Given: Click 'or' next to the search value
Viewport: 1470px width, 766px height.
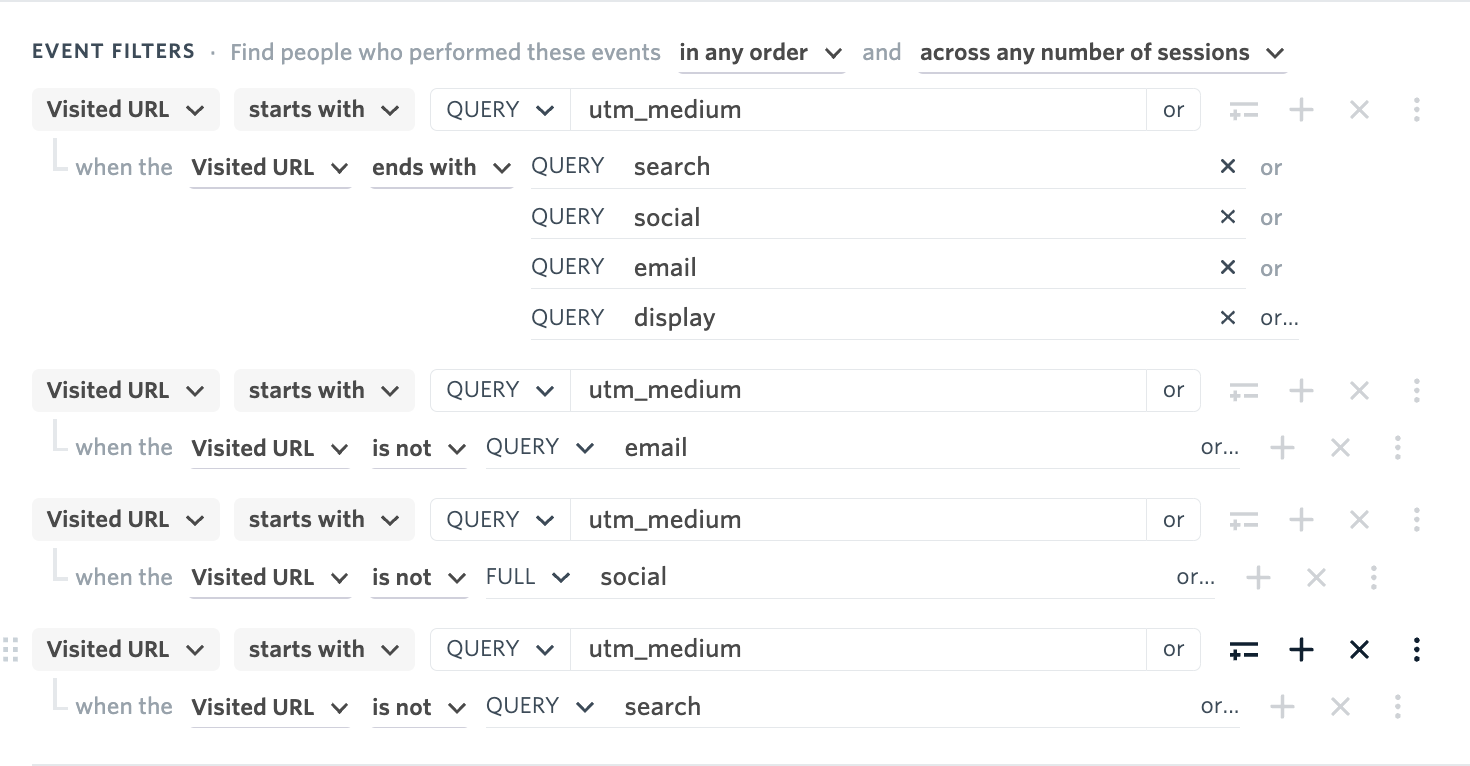Looking at the screenshot, I should (x=1271, y=168).
